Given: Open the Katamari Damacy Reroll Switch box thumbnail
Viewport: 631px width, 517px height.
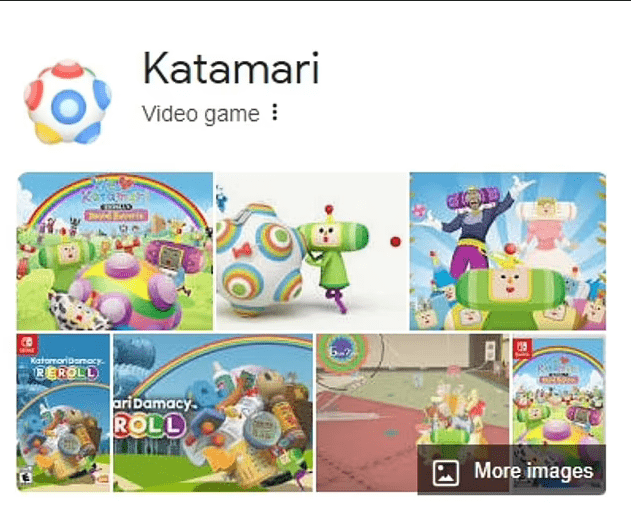Looking at the screenshot, I should pyautogui.click(x=63, y=413).
